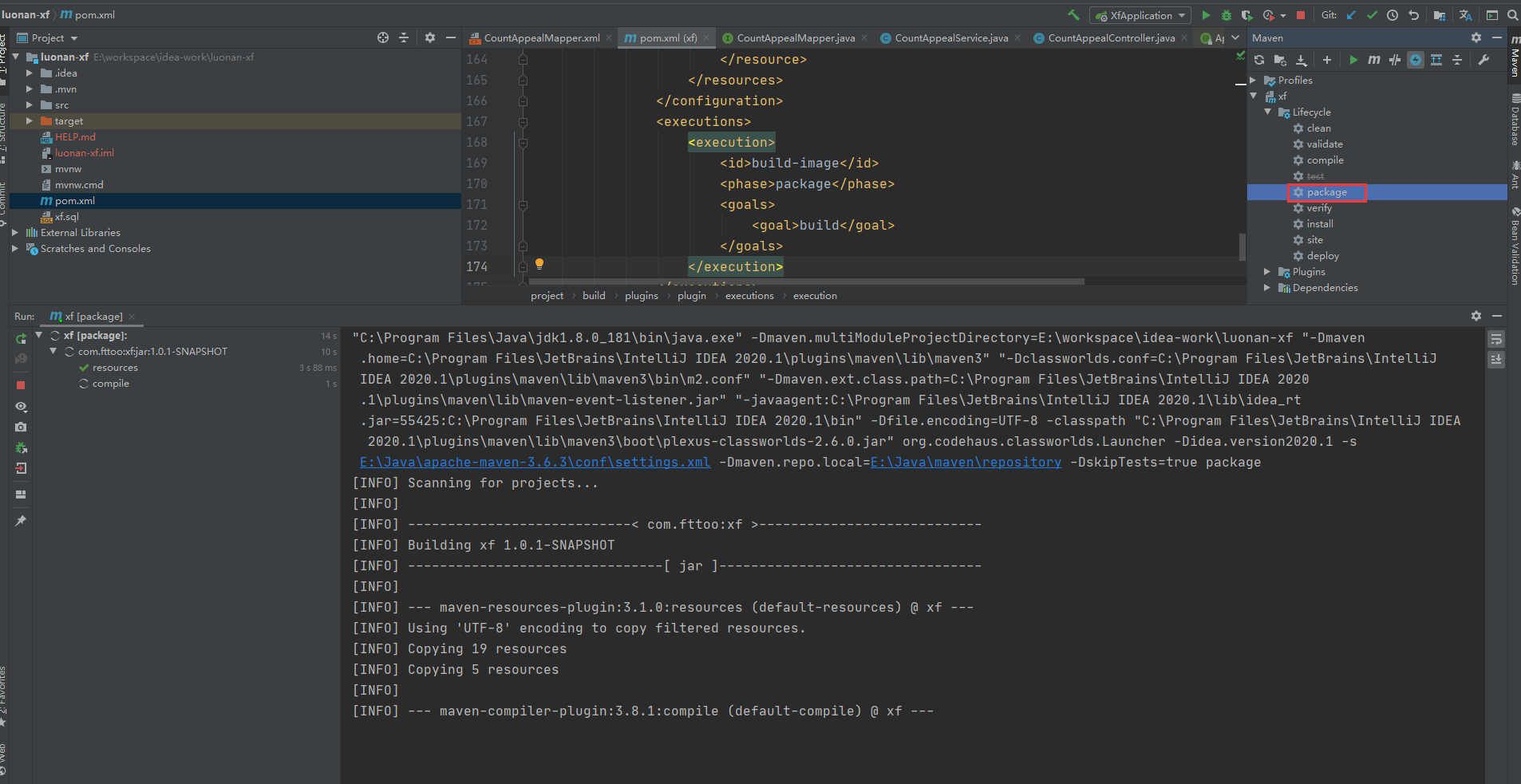This screenshot has width=1521, height=784.
Task: Toggle soft-wrap in the console output
Action: pyautogui.click(x=1496, y=340)
